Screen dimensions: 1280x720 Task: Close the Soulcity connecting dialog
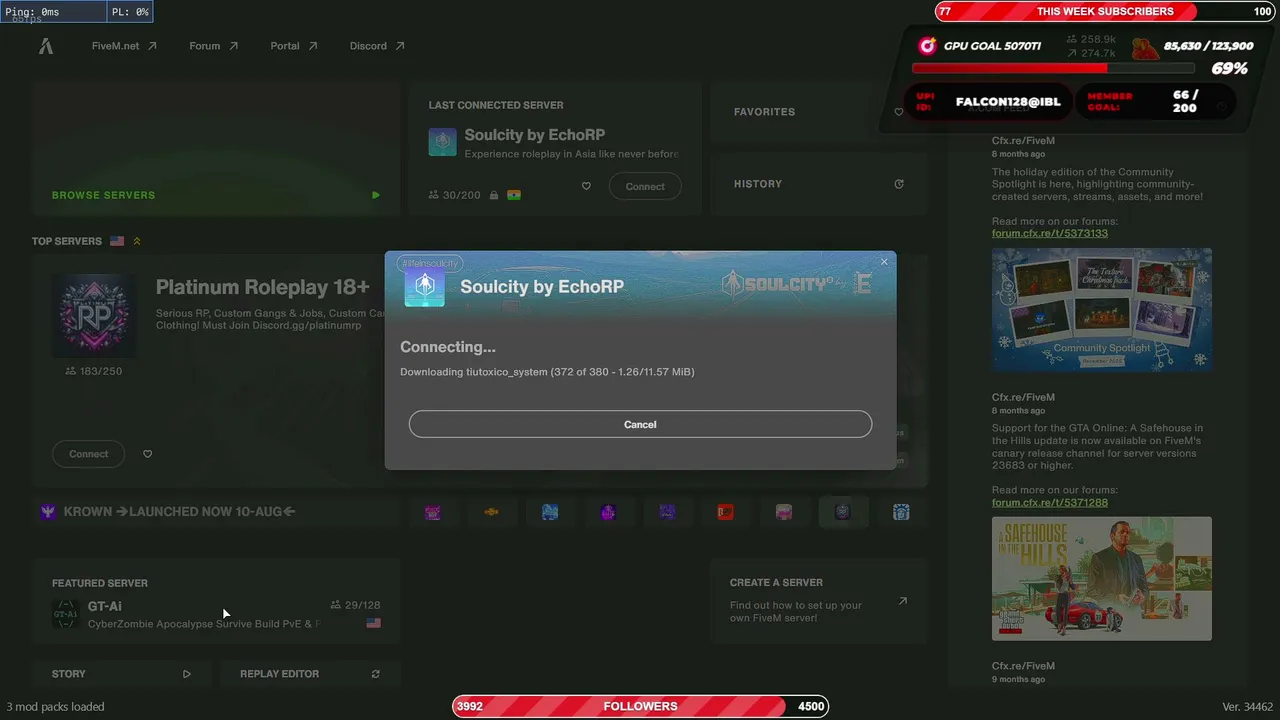pos(884,262)
